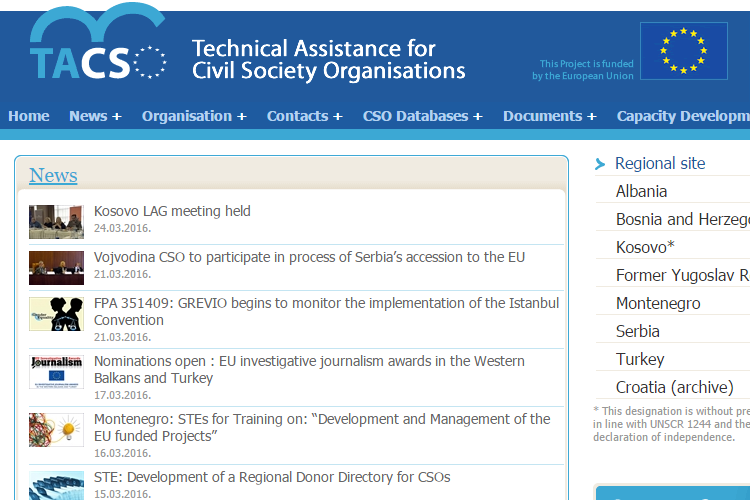Click the date 24.03.2016.
750x500 pixels.
tap(122, 228)
